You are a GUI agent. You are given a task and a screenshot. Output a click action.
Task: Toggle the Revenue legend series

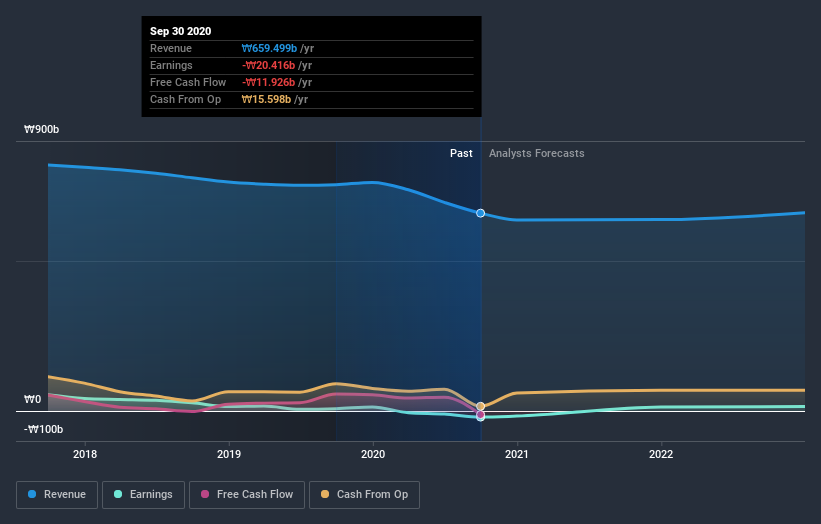pyautogui.click(x=57, y=495)
